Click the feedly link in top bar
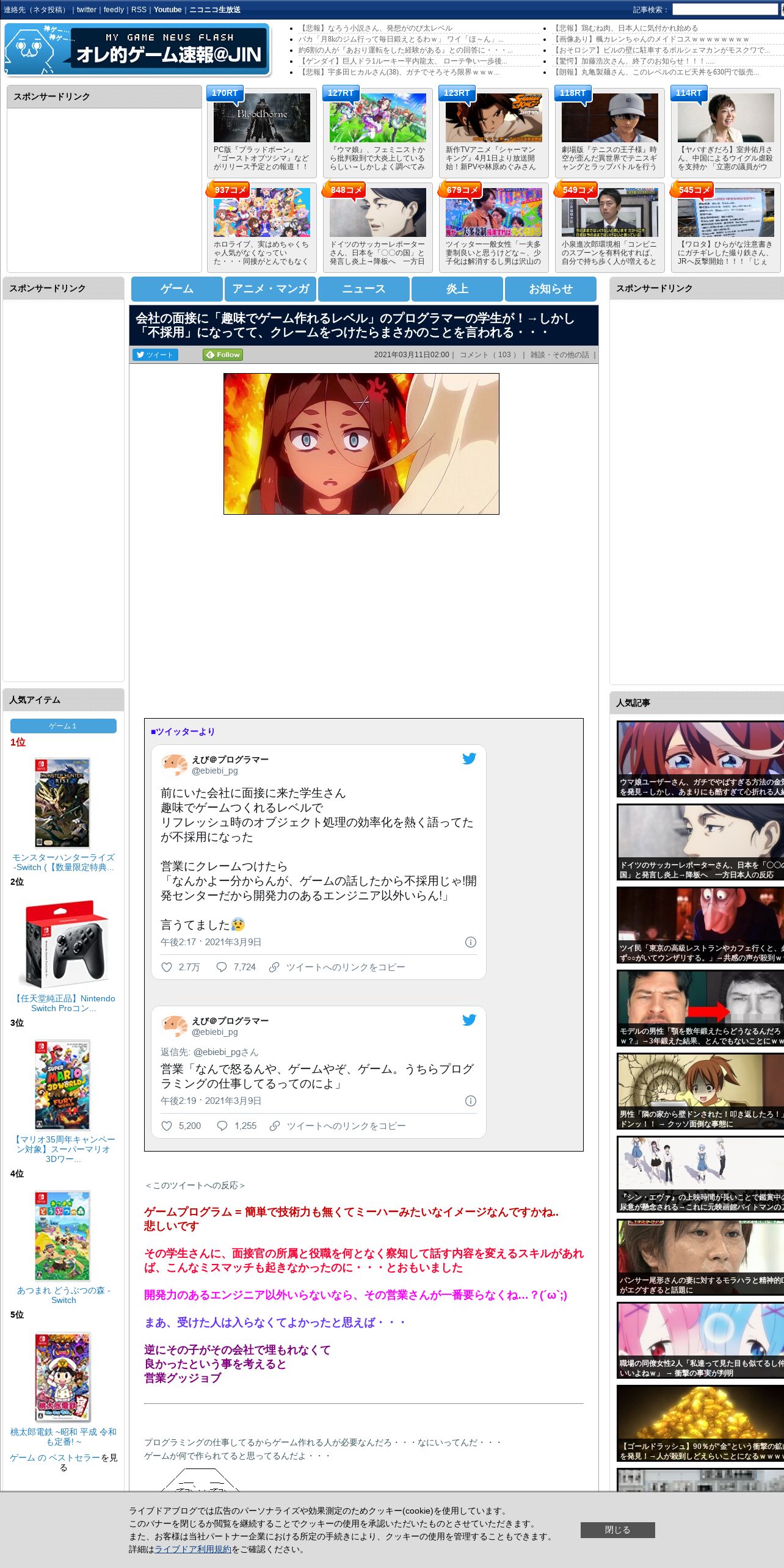Viewport: 784px width, 1568px height. pyautogui.click(x=114, y=10)
